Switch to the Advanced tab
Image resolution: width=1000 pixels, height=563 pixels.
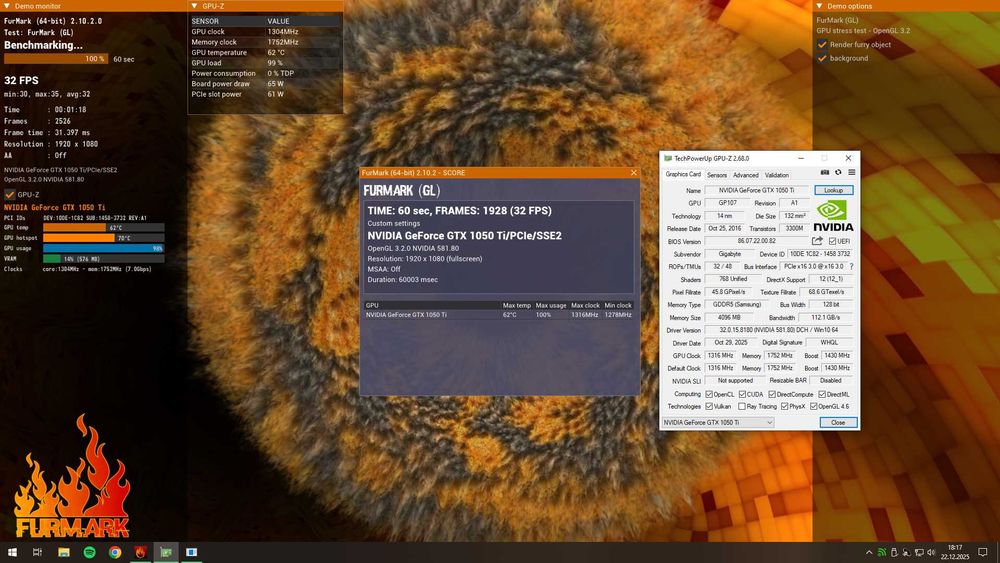coord(746,175)
